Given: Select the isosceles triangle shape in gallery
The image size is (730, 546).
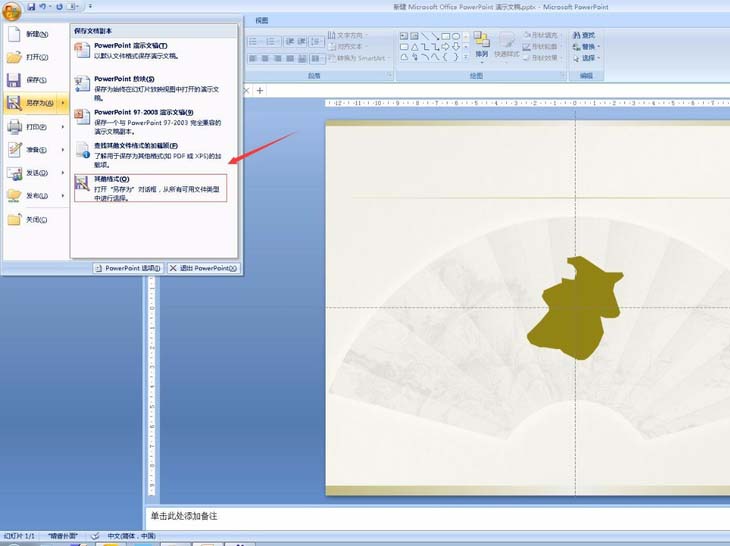Looking at the screenshot, I should (414, 47).
